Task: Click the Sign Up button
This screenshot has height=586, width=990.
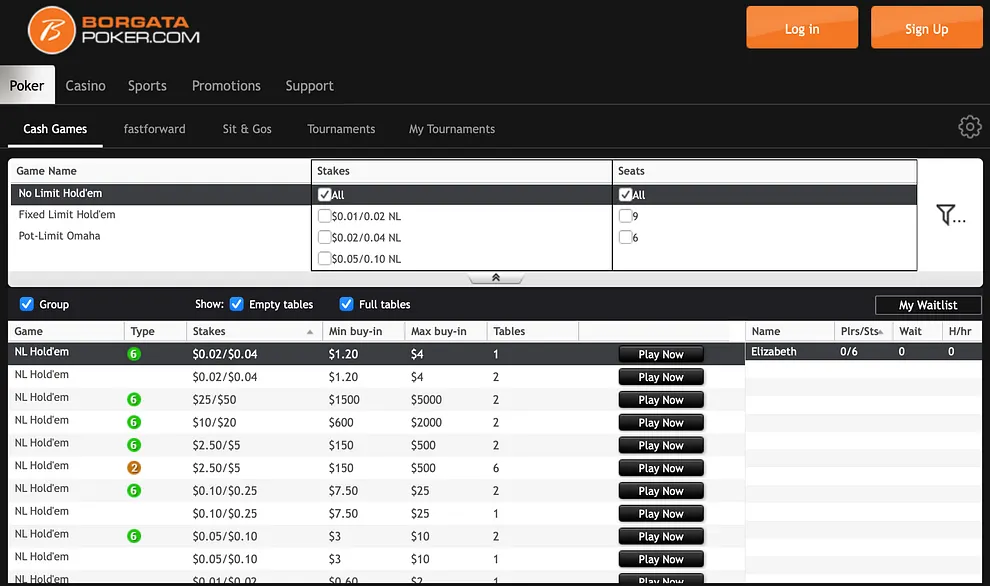Action: (x=926, y=28)
